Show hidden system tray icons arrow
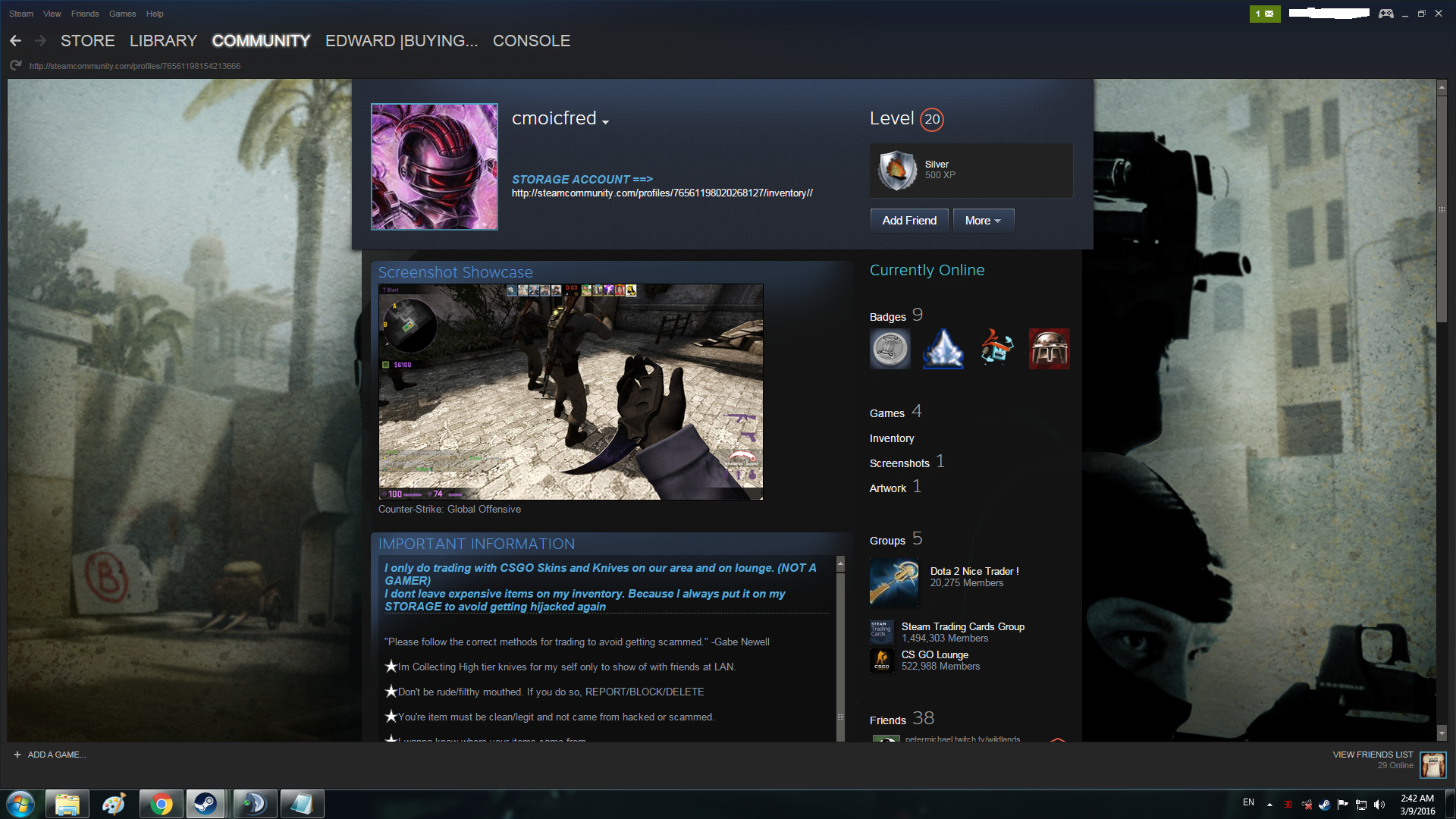Viewport: 1456px width, 819px height. point(1269,804)
